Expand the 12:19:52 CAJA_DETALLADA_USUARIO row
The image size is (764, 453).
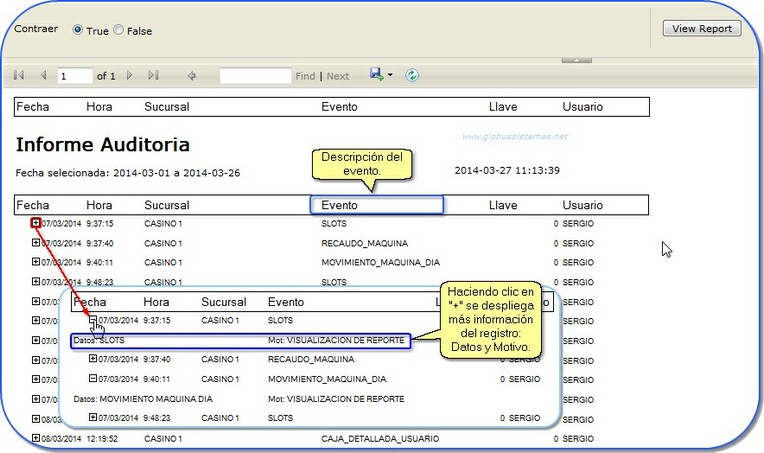point(36,438)
